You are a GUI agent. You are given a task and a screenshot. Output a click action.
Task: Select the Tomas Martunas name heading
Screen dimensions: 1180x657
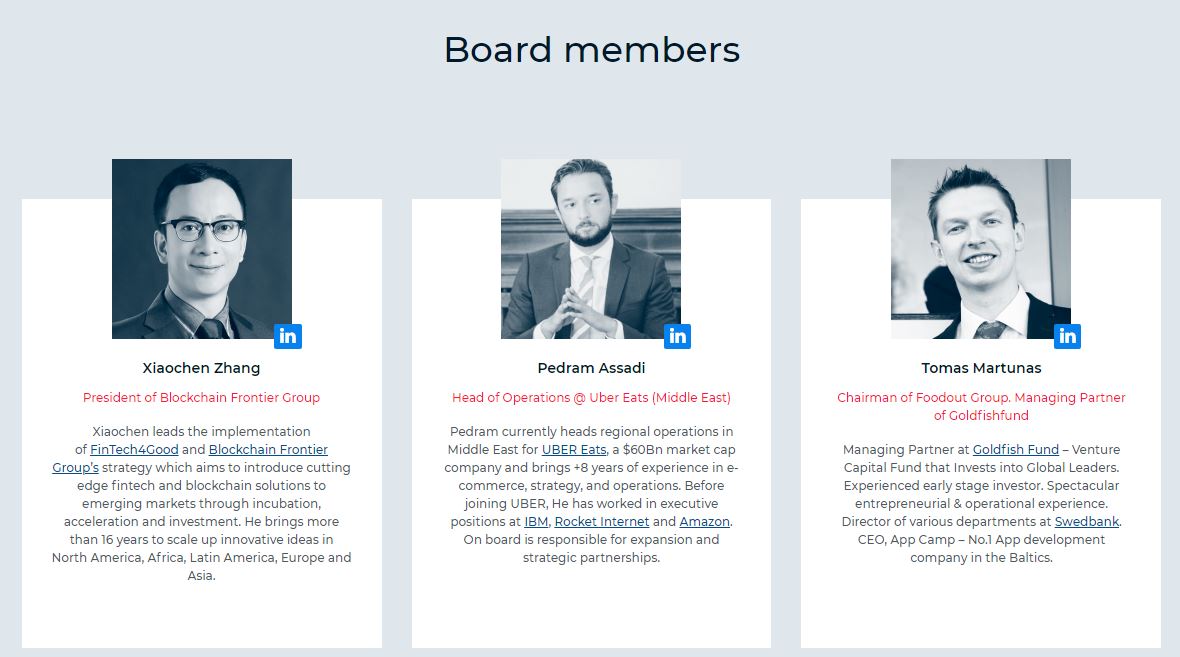[981, 368]
